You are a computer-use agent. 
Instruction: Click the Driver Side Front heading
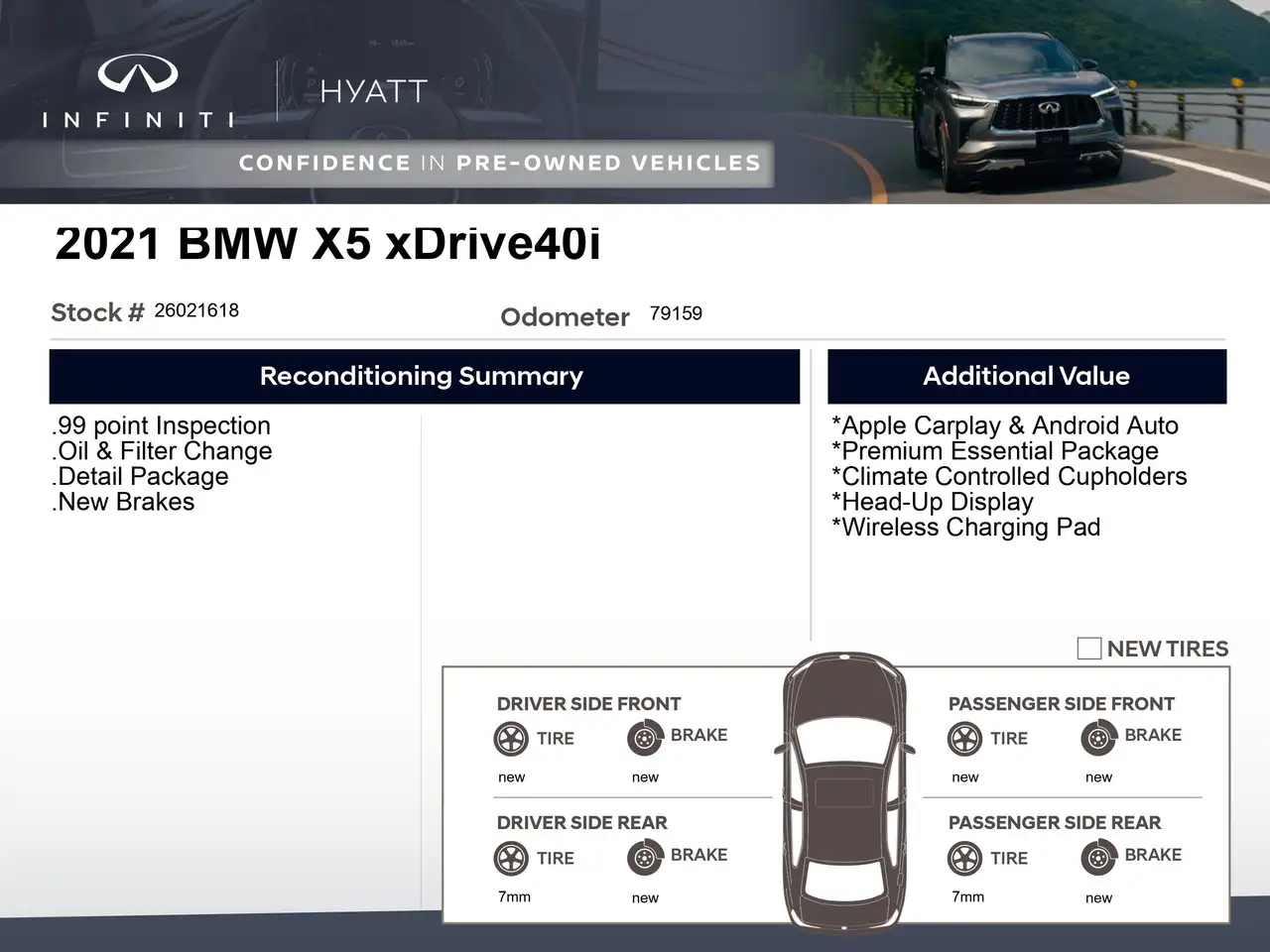[589, 704]
